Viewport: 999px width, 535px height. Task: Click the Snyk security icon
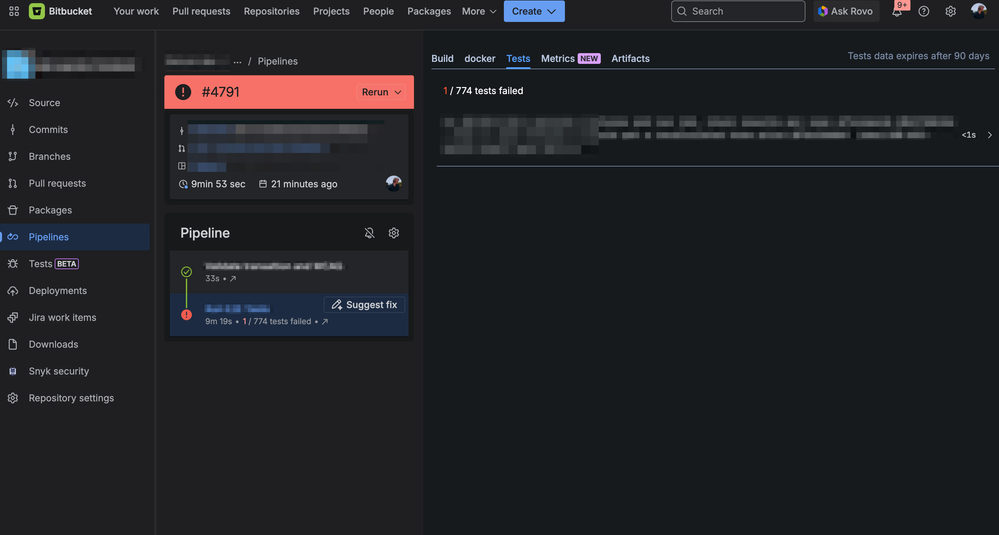13,371
